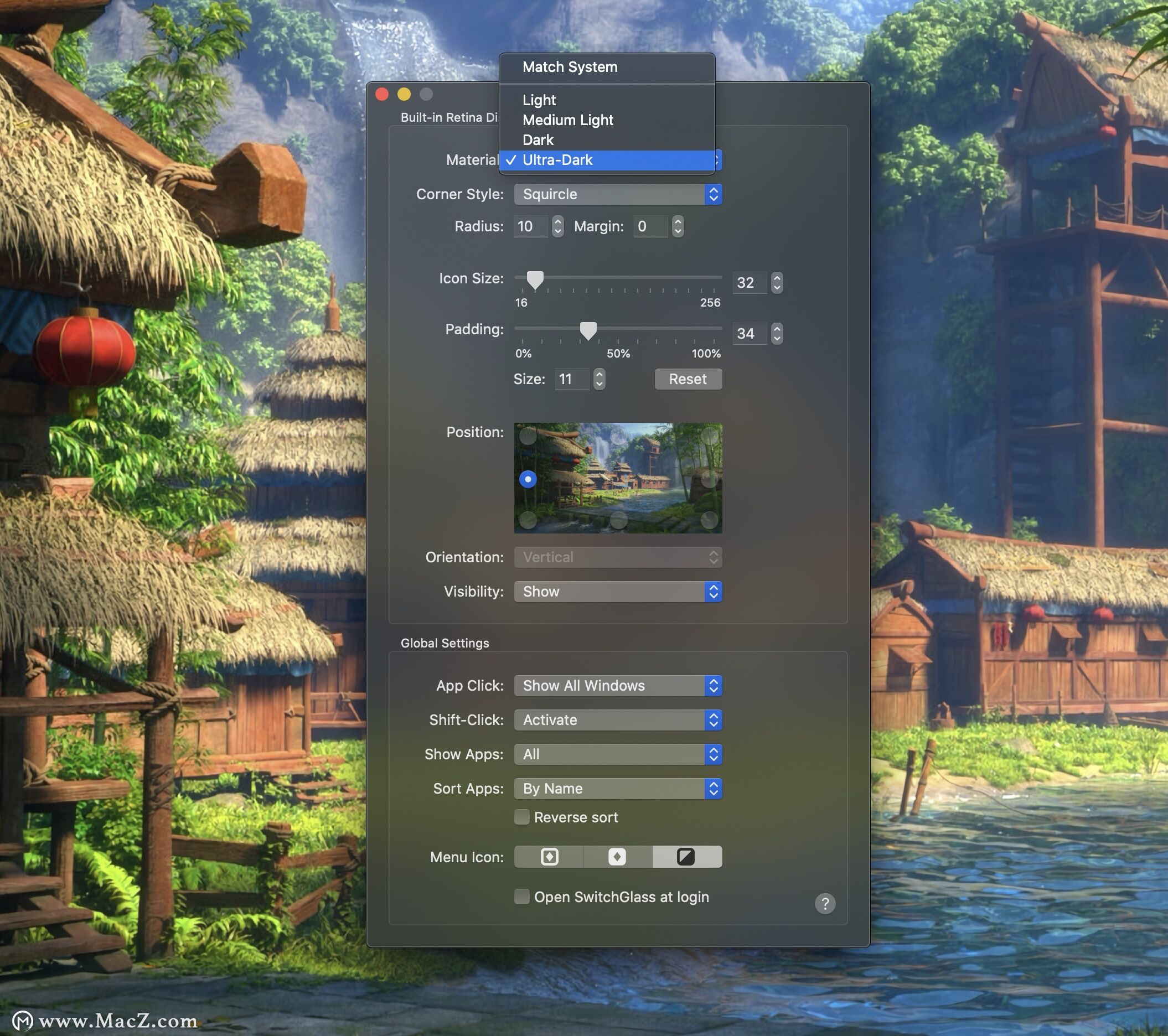1168x1036 pixels.
Task: Select the top-left Position radio button
Action: pyautogui.click(x=528, y=436)
